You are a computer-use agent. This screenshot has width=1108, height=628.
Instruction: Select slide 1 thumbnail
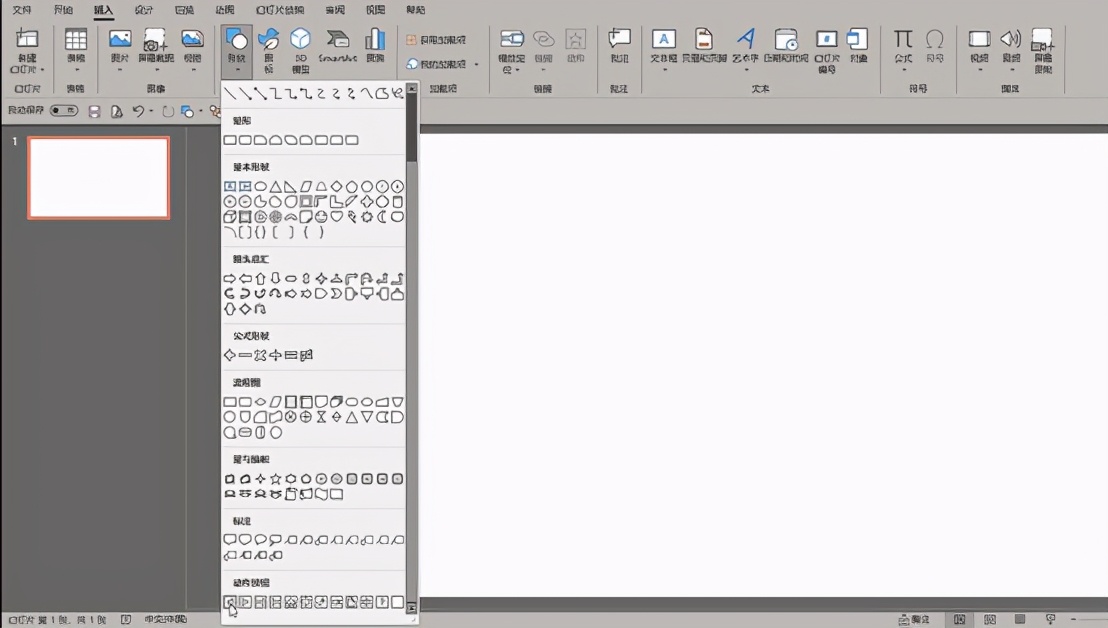(99, 178)
